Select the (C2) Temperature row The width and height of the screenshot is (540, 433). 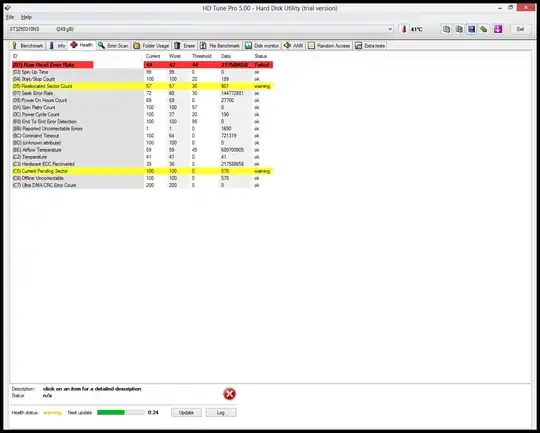click(143, 157)
